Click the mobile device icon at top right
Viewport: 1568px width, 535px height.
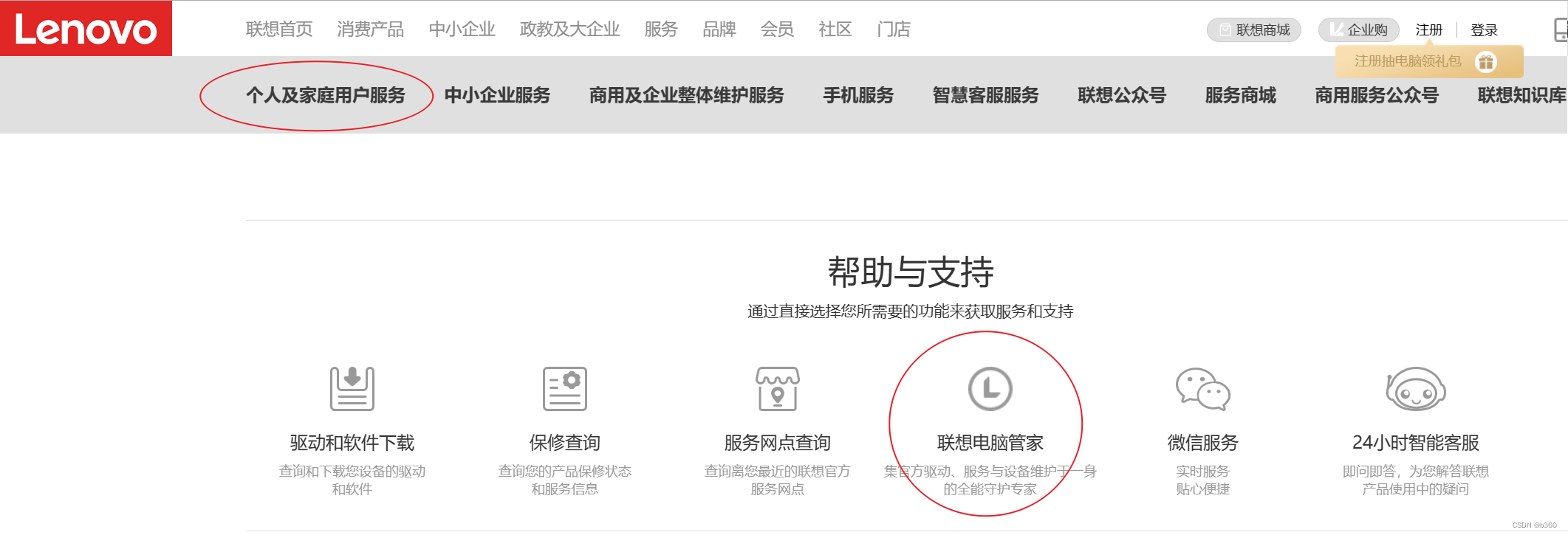1561,30
